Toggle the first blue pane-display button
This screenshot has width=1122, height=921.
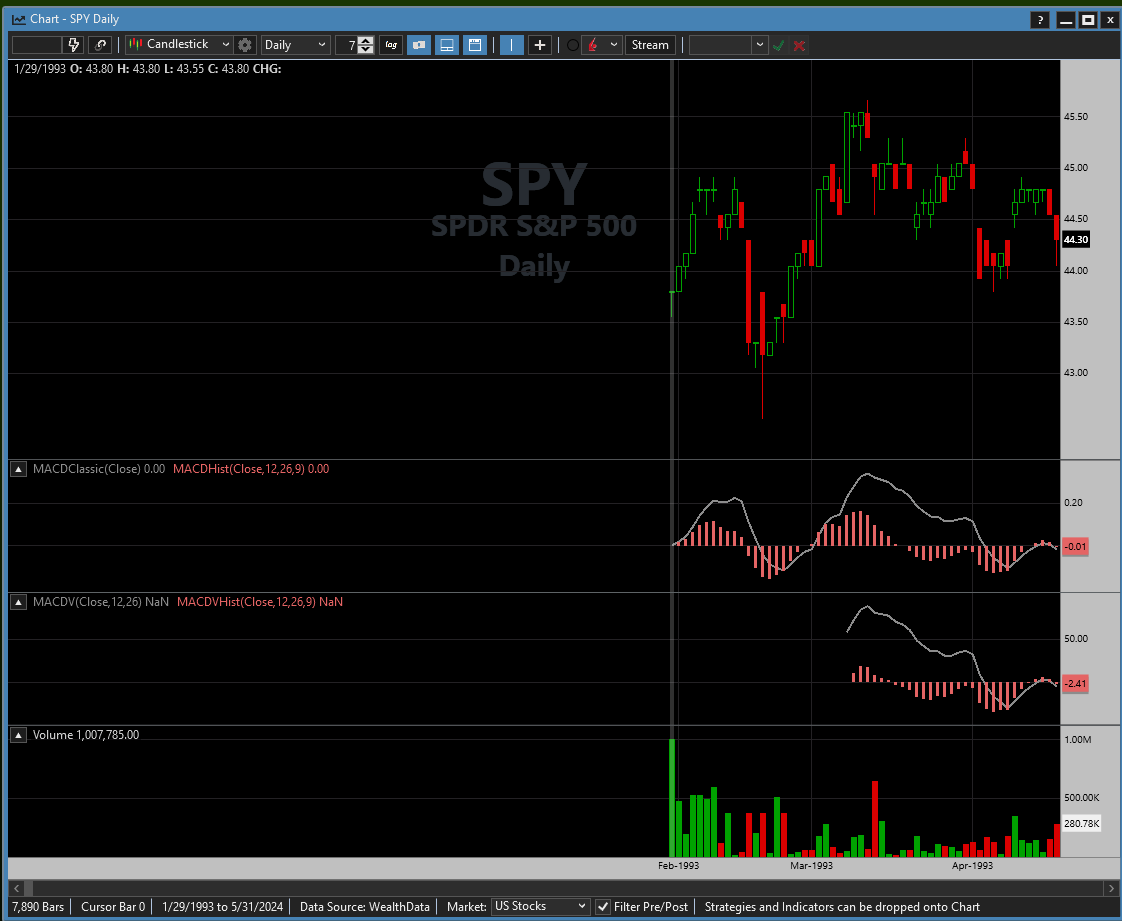(419, 45)
